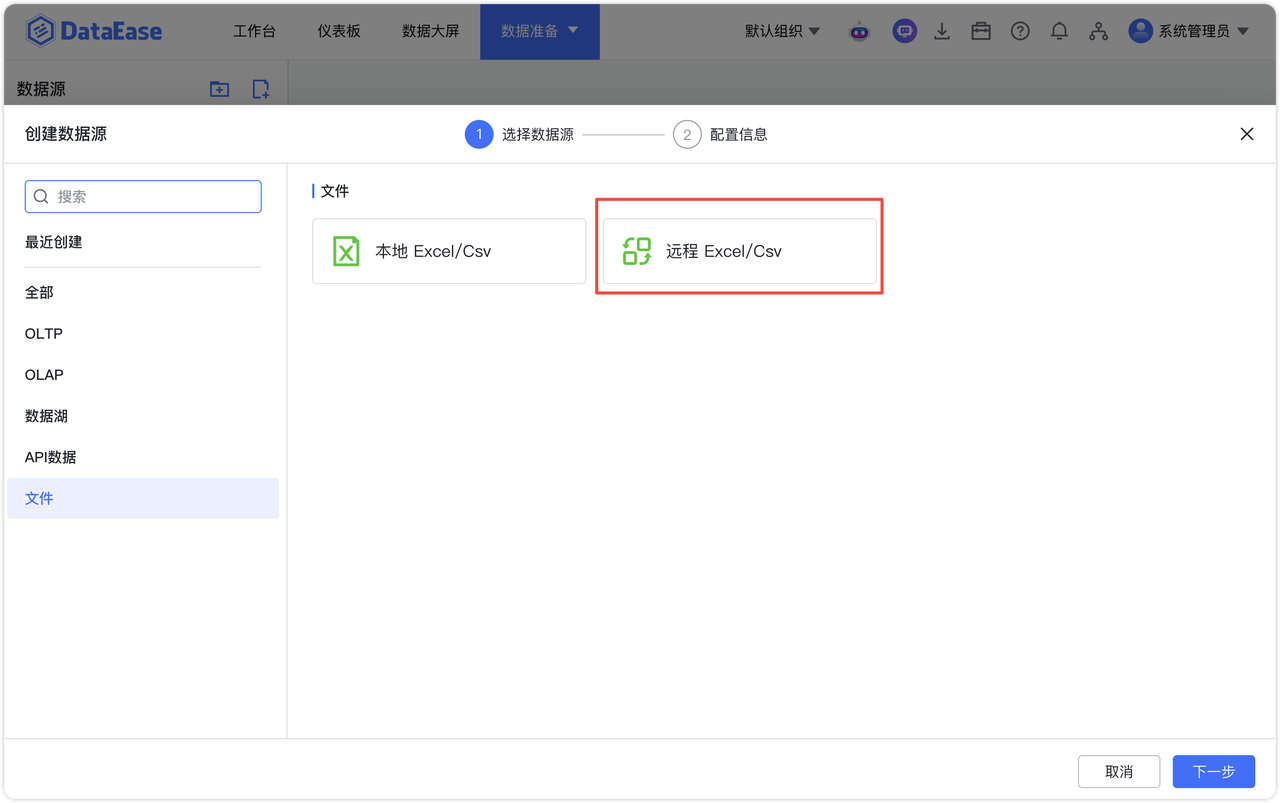Expand the 默认组织 organization dropdown
This screenshot has height=803, width=1280.
(782, 31)
